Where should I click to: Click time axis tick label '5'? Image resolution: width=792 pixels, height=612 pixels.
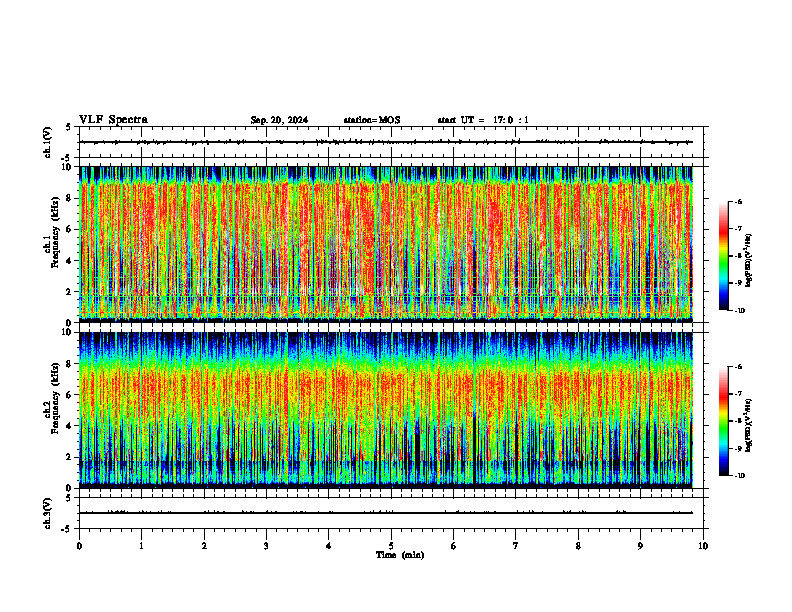coord(391,546)
